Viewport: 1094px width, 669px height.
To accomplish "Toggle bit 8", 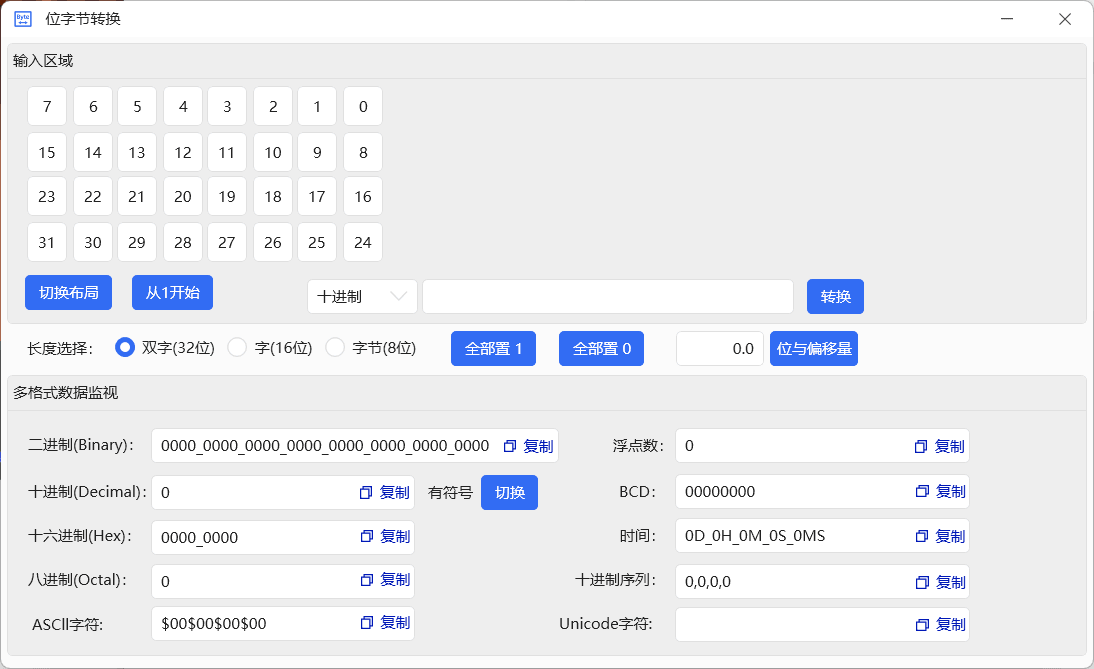I will click(363, 152).
